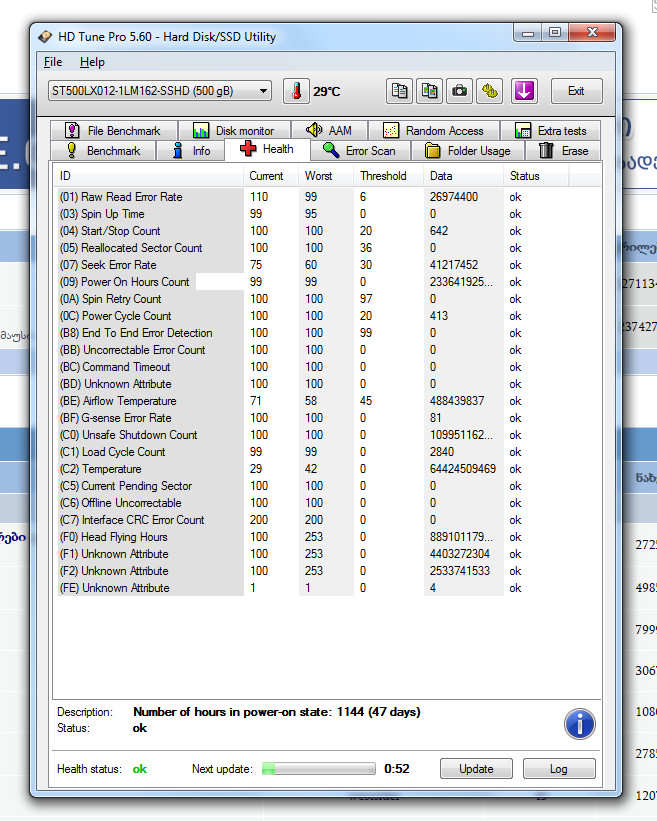Sort by the Current column header

pyautogui.click(x=271, y=176)
